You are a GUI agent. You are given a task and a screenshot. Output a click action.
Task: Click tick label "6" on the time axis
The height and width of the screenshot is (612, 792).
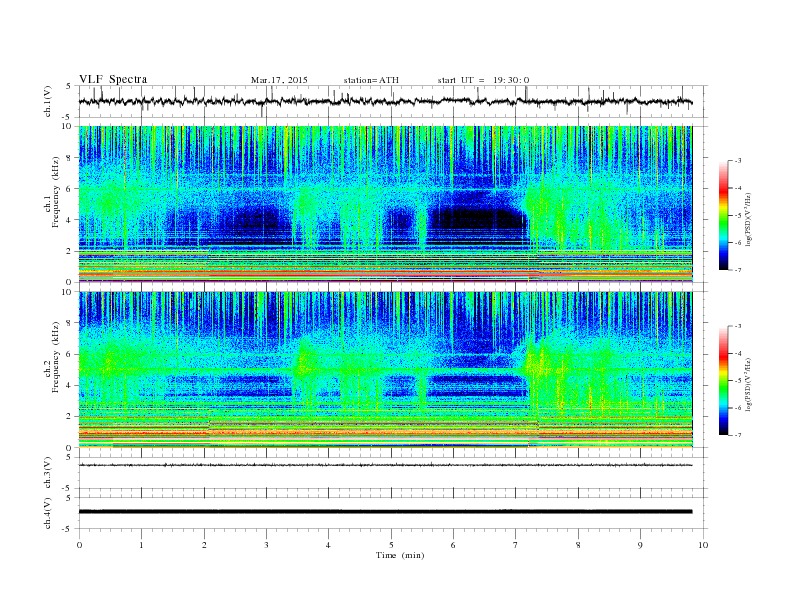pyautogui.click(x=454, y=545)
